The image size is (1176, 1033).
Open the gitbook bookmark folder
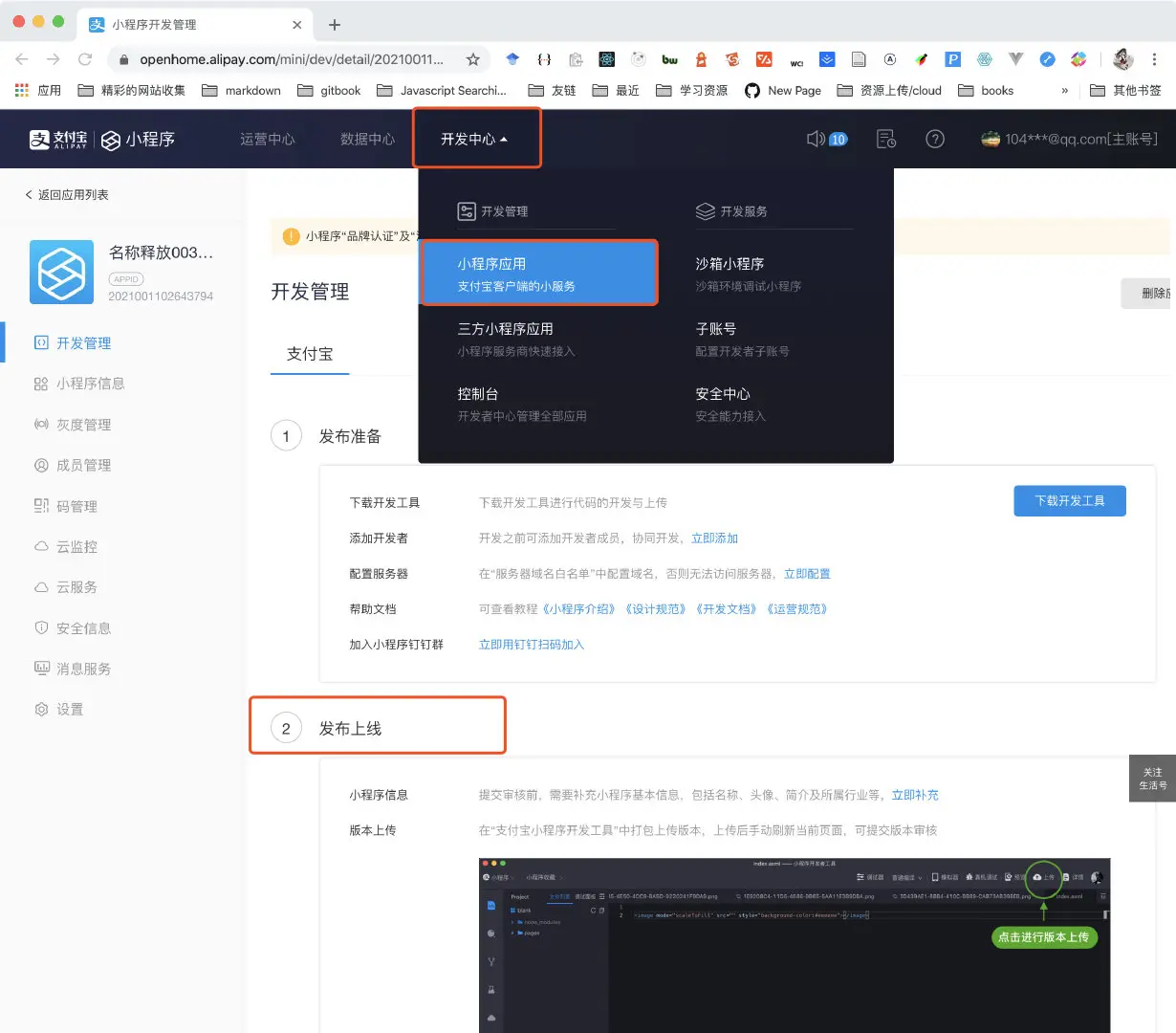(329, 91)
